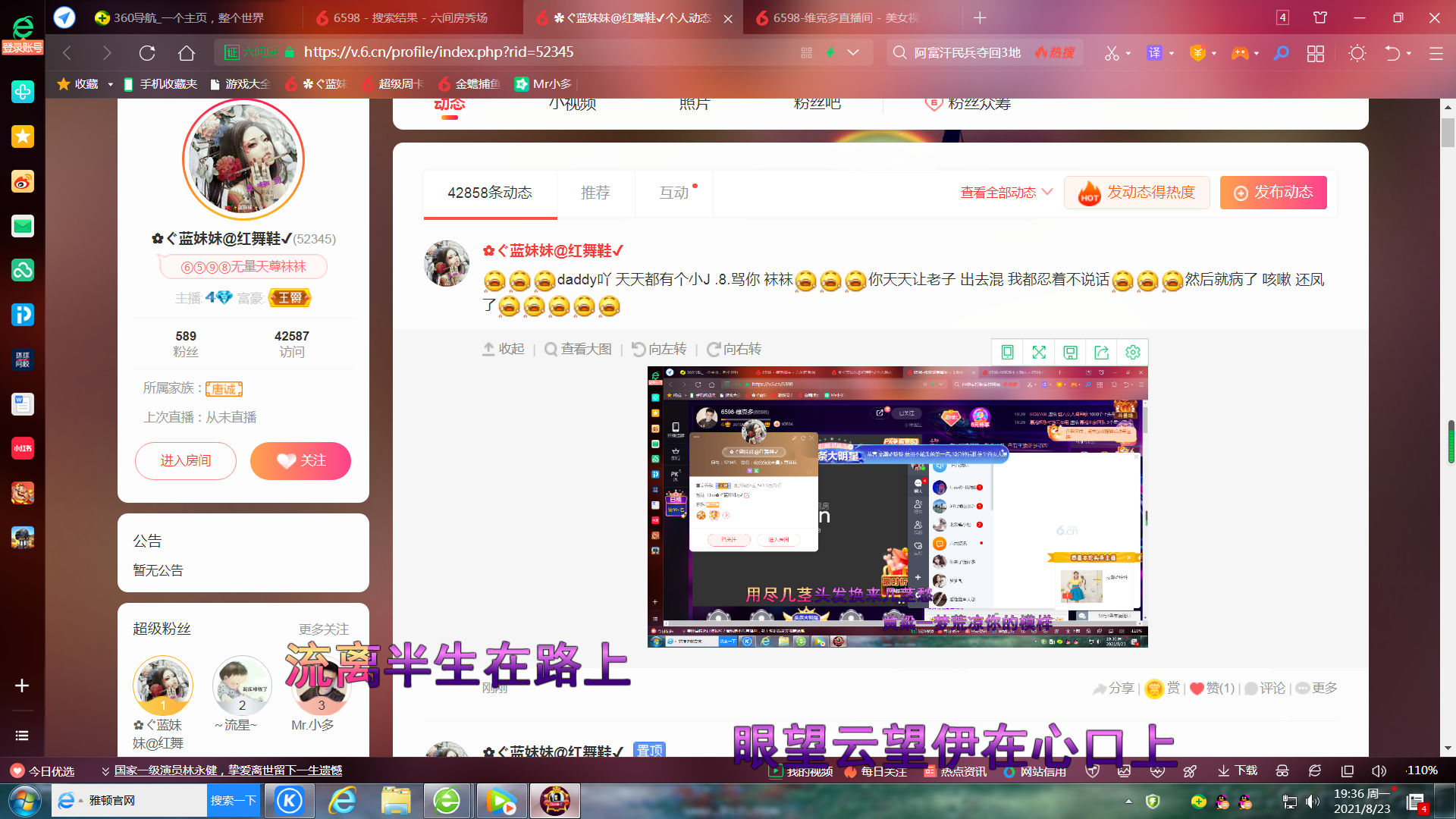Image resolution: width=1456 pixels, height=819 pixels.
Task: Open the 小视频 profile tab
Action: pyautogui.click(x=573, y=104)
